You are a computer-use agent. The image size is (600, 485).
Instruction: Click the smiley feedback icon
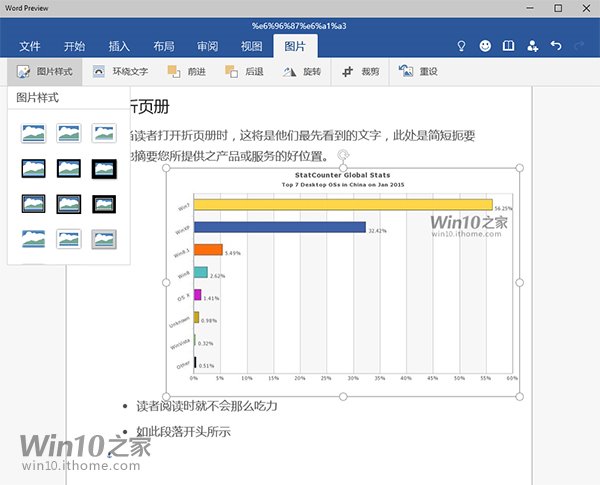[485, 46]
